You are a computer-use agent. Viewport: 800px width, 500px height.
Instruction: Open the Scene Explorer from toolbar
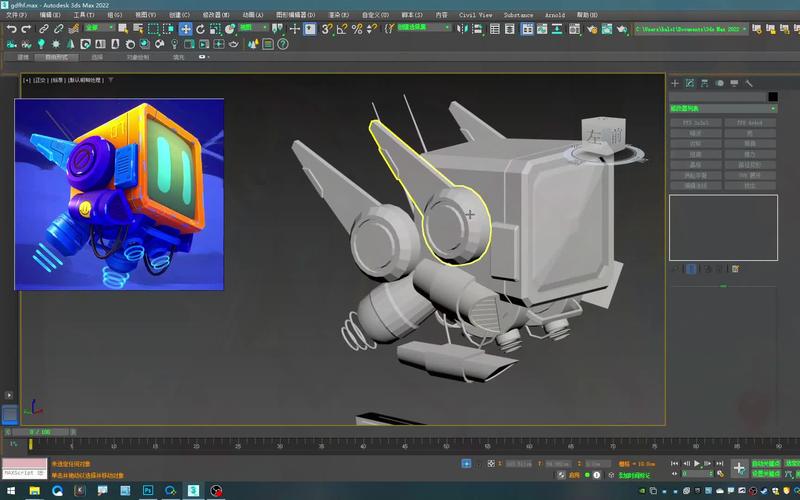[x=494, y=29]
